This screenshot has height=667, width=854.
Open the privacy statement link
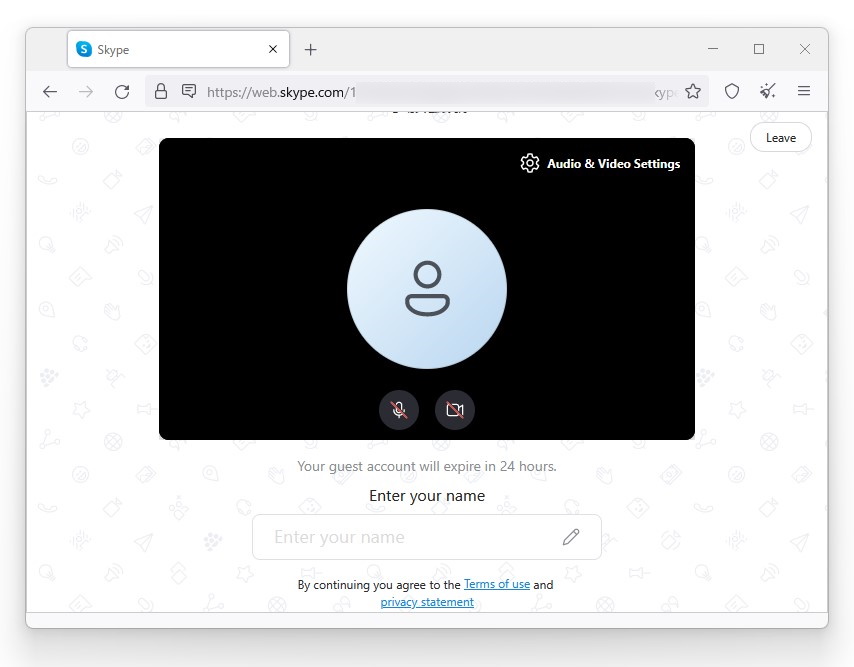pyautogui.click(x=427, y=601)
